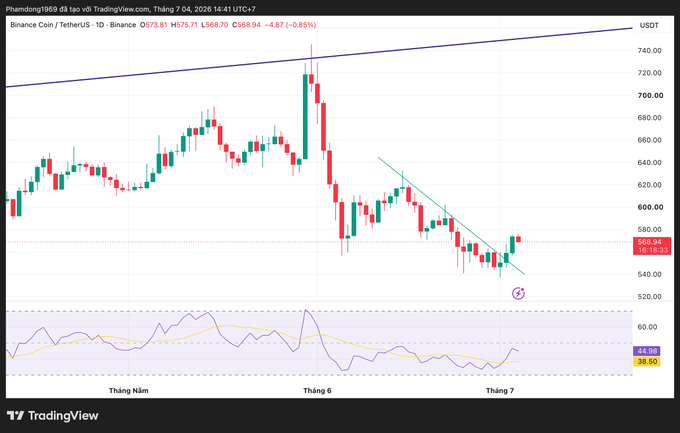Click the 540.00 price axis value
Image resolution: width=680 pixels, height=433 pixels.
(x=649, y=274)
